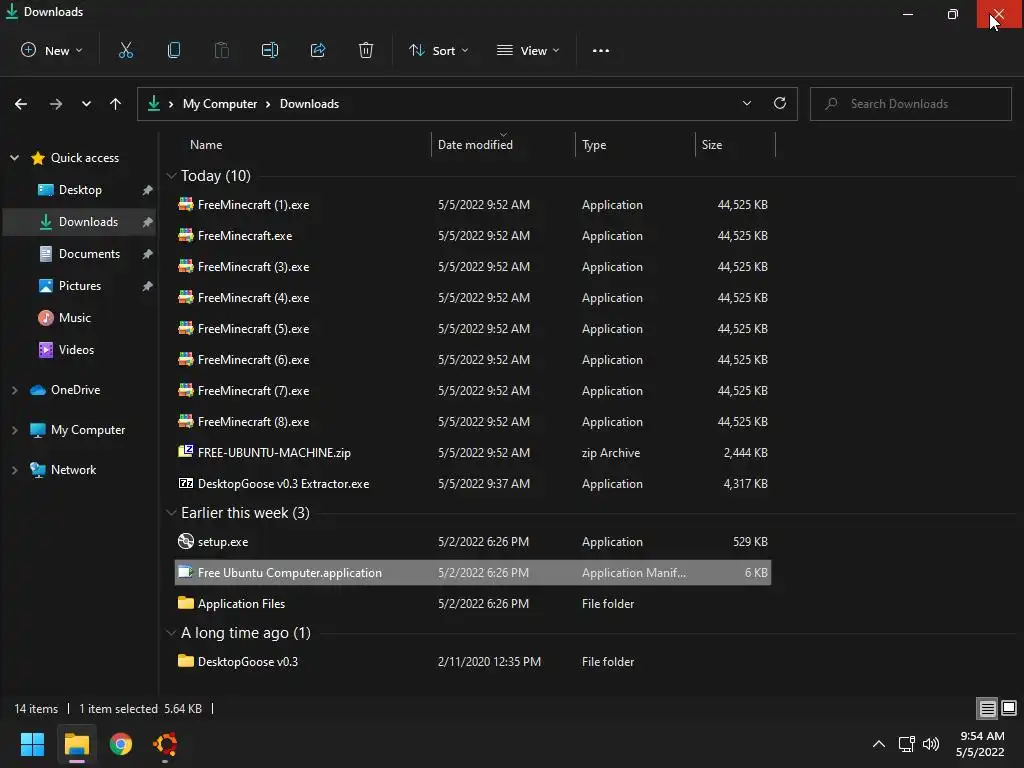Collapse Earlier this week (3) group

[x=171, y=513]
